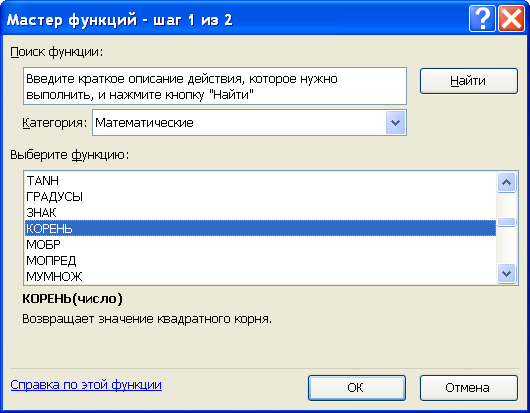Select TANH in the function list
Image resolution: width=530 pixels, height=413 pixels.
[x=260, y=180]
